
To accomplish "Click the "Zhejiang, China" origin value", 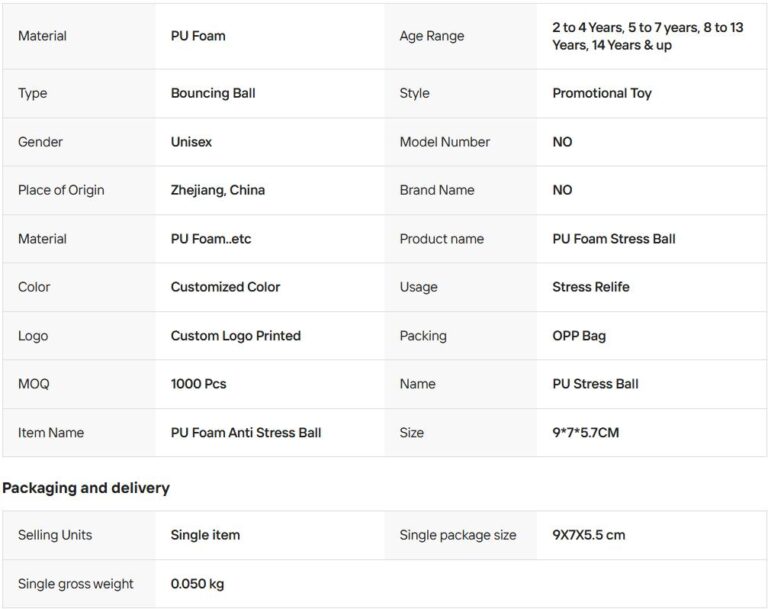I will [x=218, y=190].
